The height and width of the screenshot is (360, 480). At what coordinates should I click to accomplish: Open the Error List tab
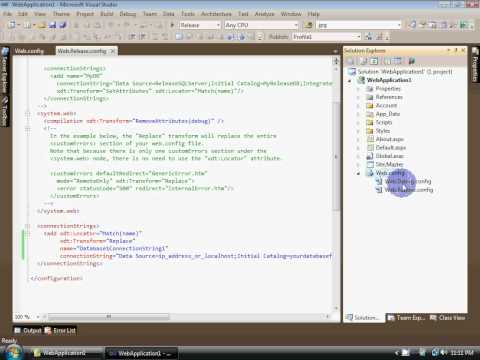[x=60, y=331]
